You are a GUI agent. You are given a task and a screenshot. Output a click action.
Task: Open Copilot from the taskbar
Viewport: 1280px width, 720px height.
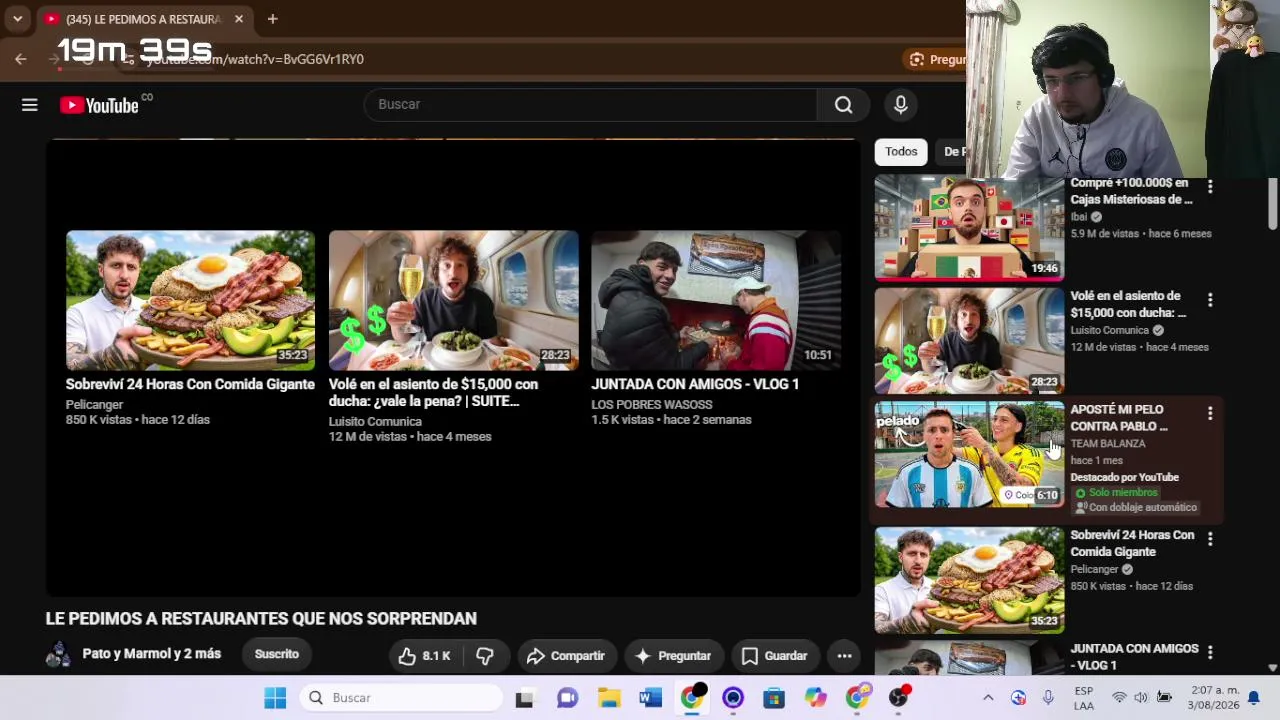click(816, 698)
